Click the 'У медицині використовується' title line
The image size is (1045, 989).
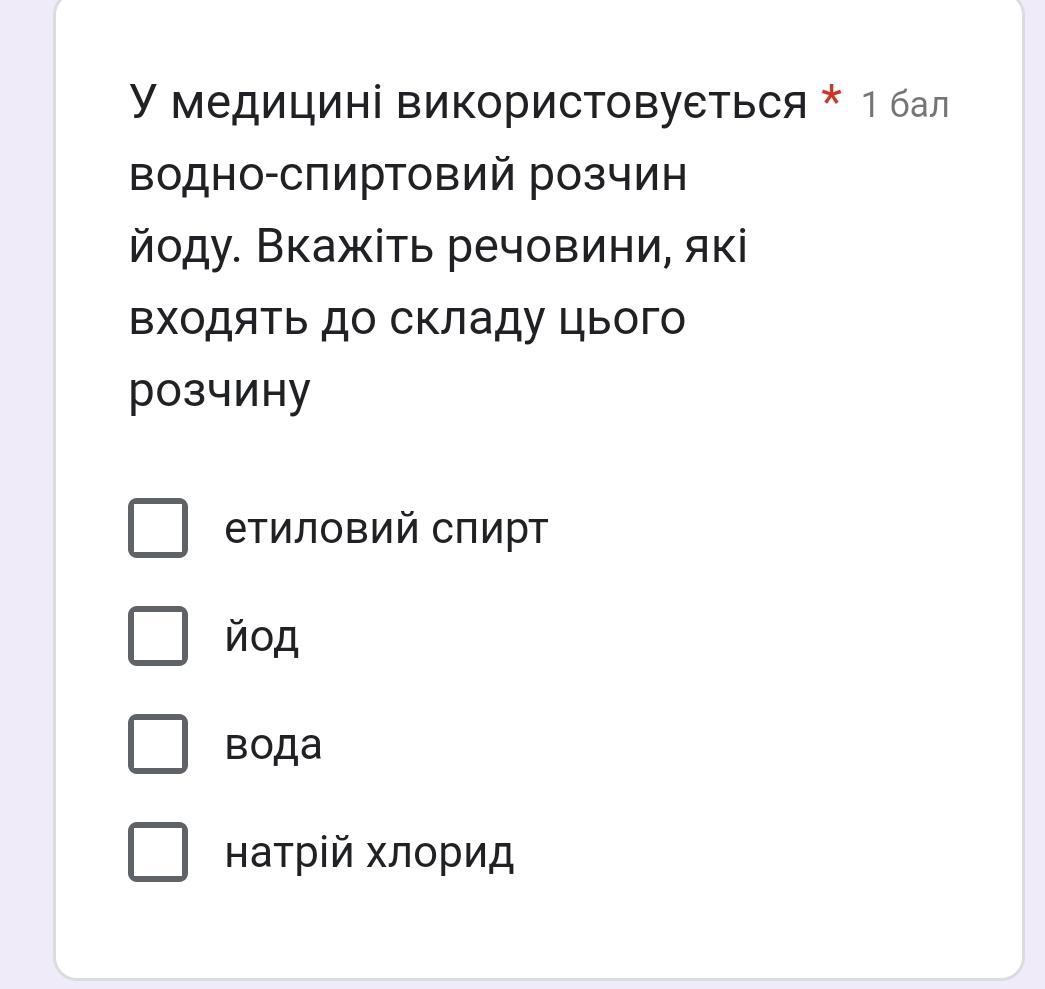pos(468,103)
